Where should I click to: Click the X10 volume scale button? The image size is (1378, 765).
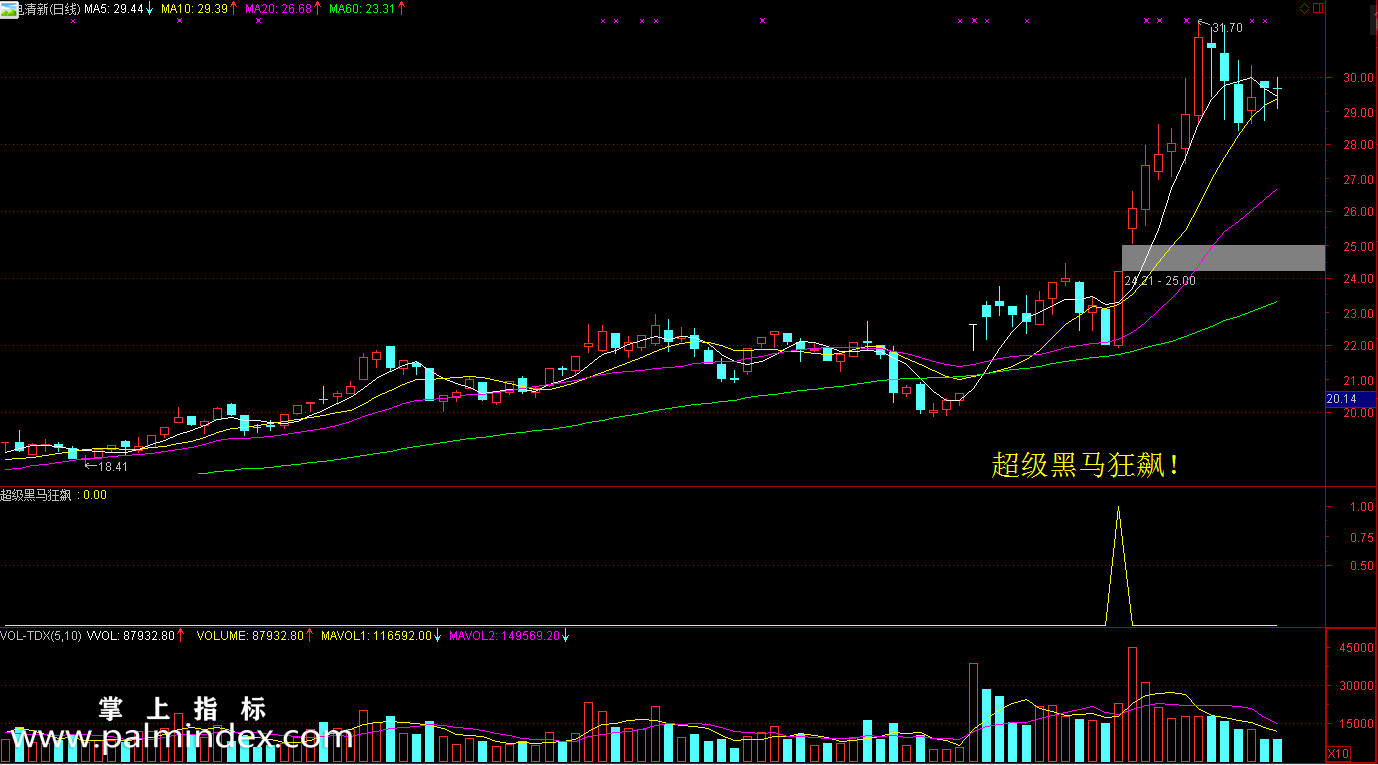click(x=1338, y=753)
